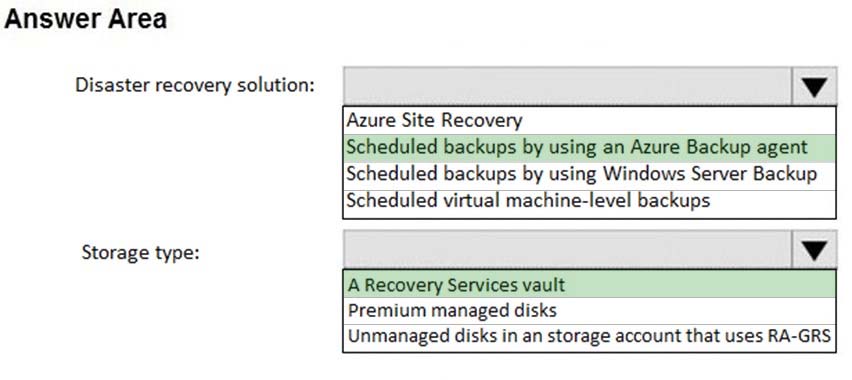Select the highlighted green Recovery Services vault row
The image size is (852, 380).
click(590, 284)
